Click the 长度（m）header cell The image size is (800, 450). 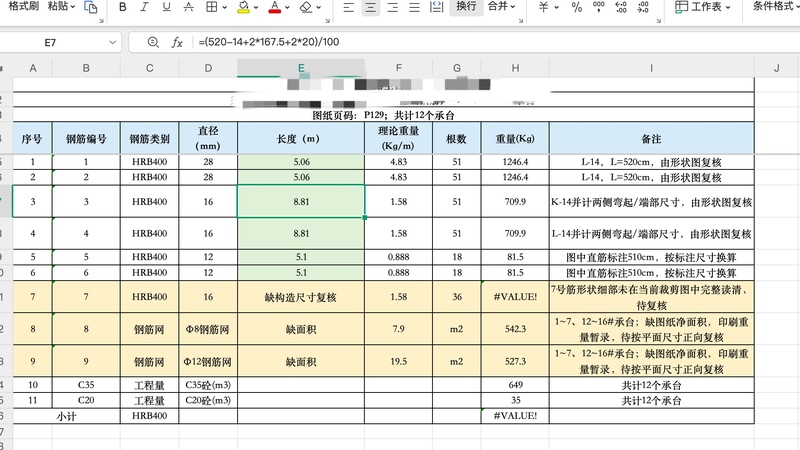[301, 138]
